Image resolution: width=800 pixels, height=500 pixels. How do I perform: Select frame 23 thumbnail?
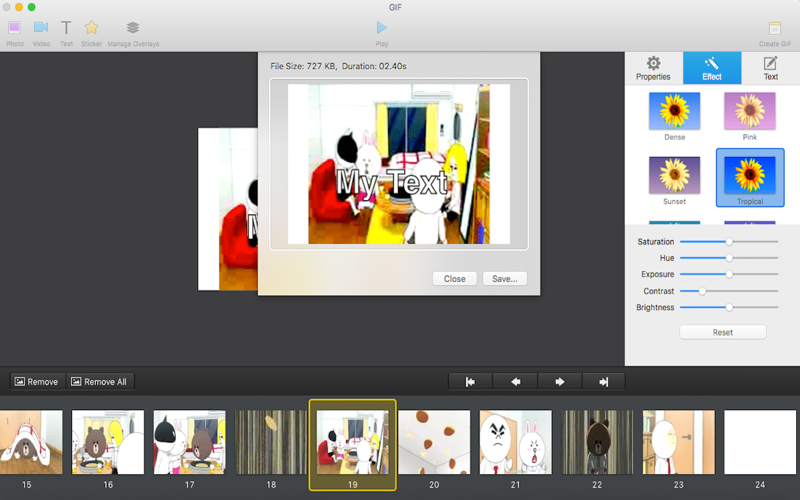pos(679,442)
